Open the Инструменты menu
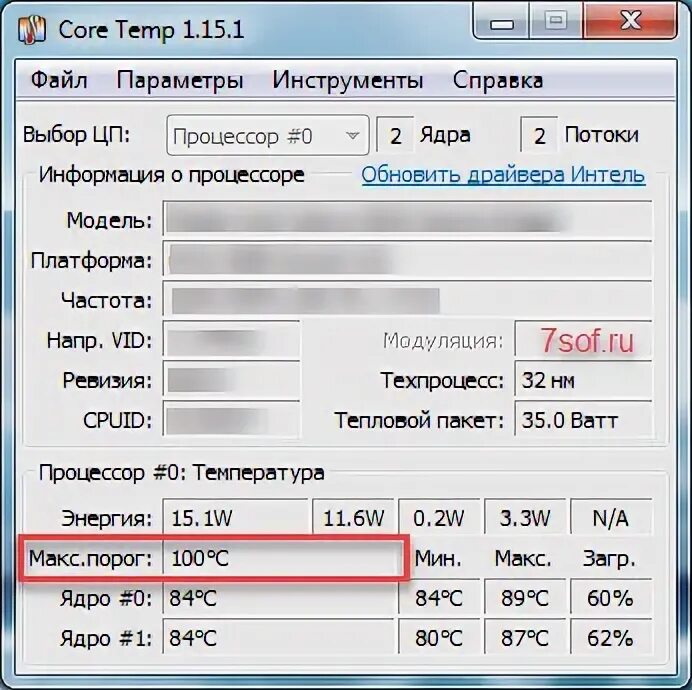This screenshot has height=690, width=692. point(348,81)
